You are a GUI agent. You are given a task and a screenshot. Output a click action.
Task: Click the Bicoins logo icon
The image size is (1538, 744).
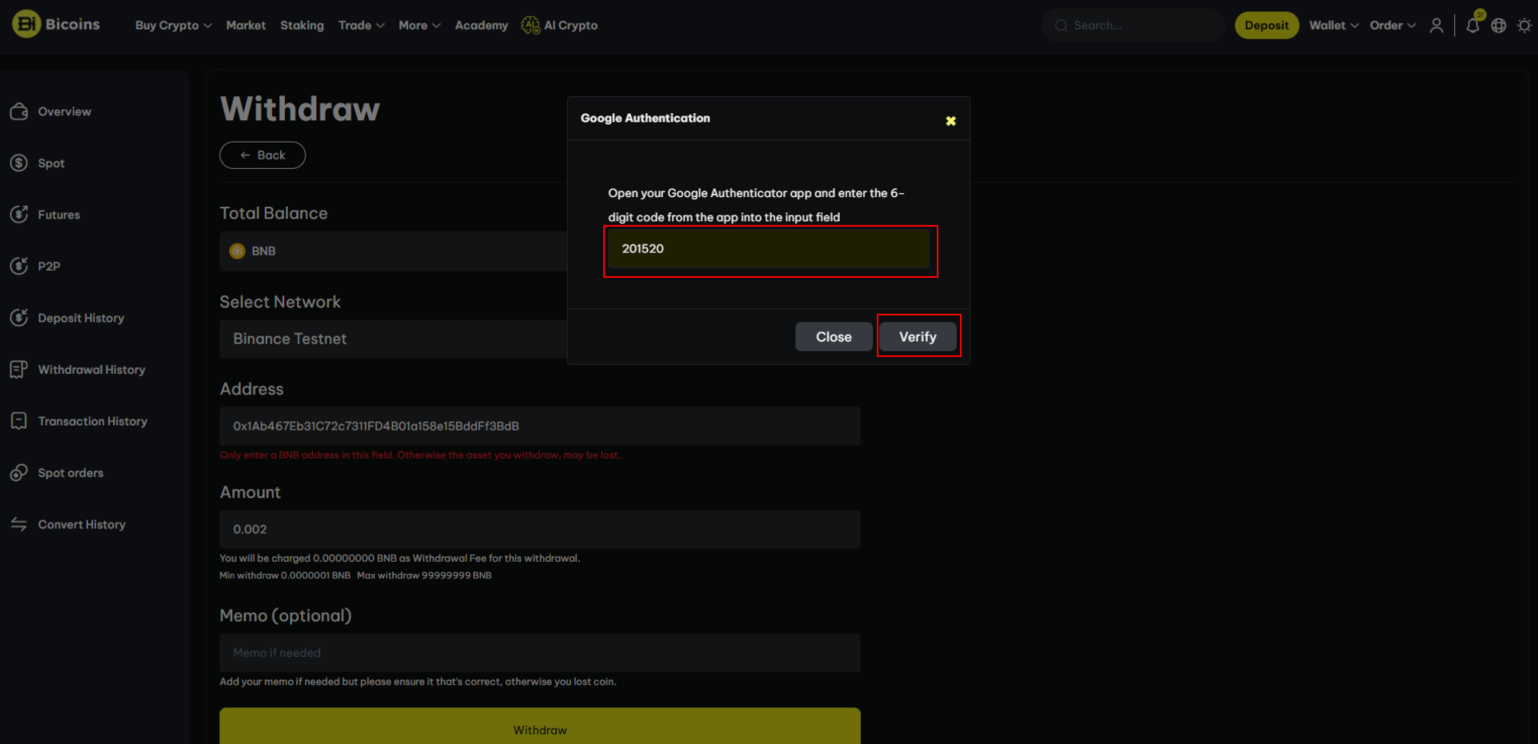click(x=26, y=24)
